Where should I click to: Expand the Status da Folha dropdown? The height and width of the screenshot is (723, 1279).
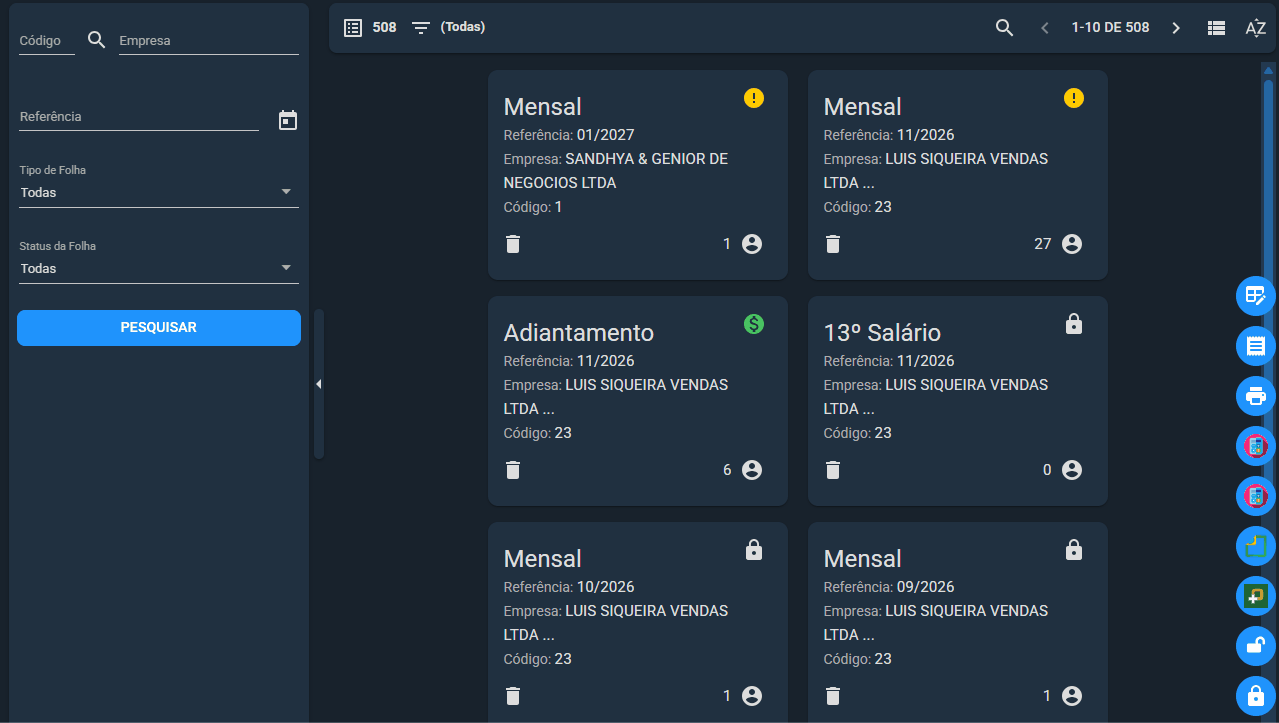click(159, 268)
